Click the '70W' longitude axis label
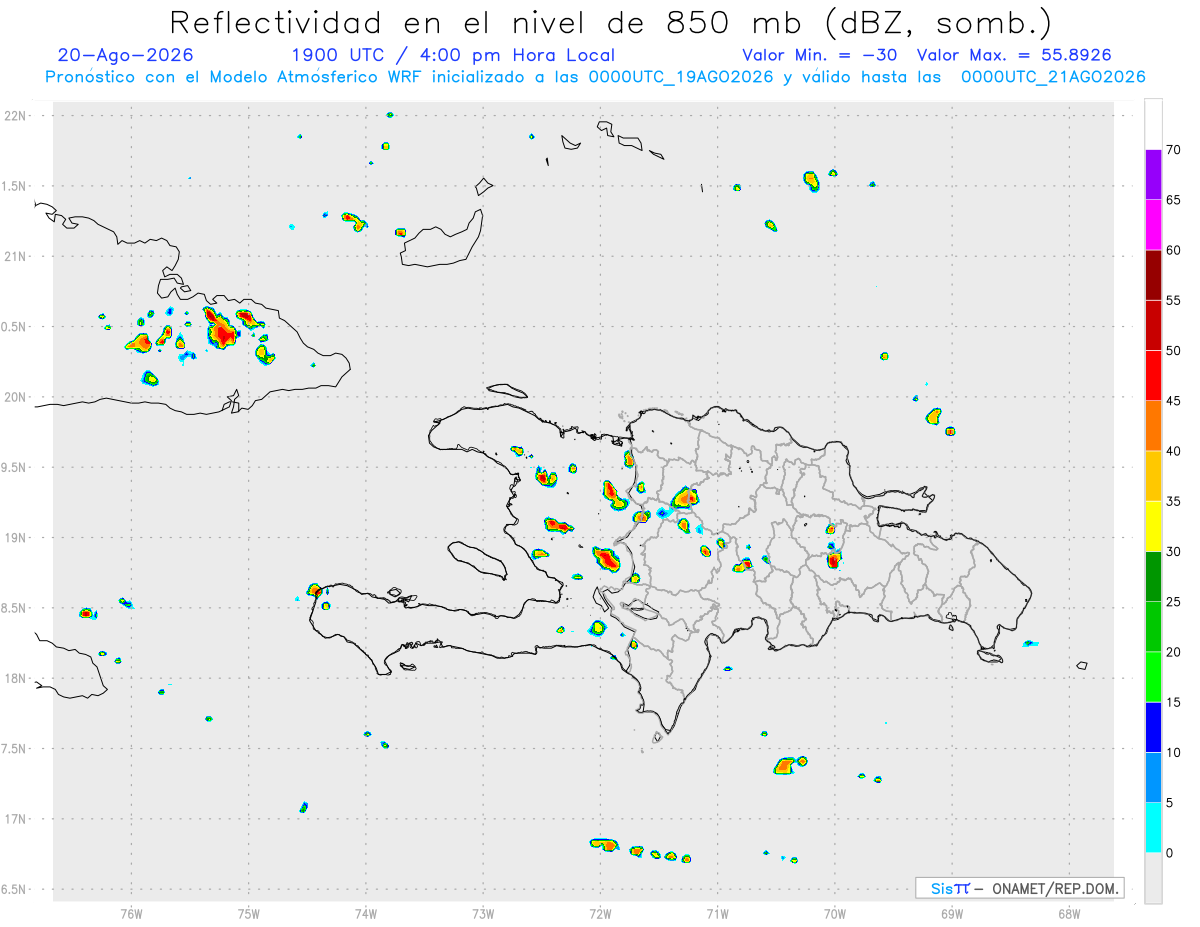1200x927 pixels. pos(835,913)
